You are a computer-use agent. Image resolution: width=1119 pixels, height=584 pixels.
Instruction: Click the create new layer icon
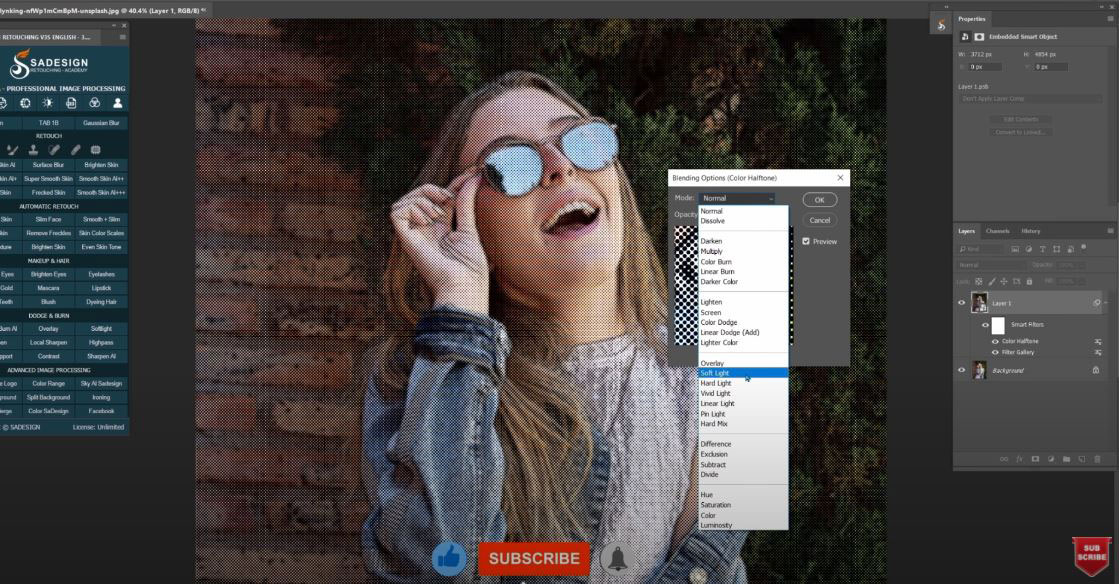click(x=1083, y=458)
